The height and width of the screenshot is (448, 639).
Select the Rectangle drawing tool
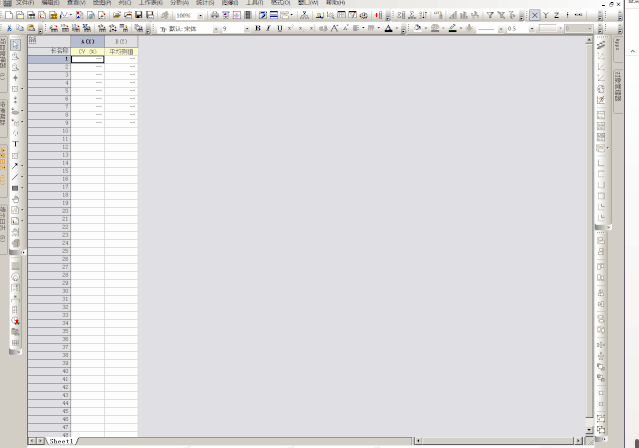(x=15, y=187)
